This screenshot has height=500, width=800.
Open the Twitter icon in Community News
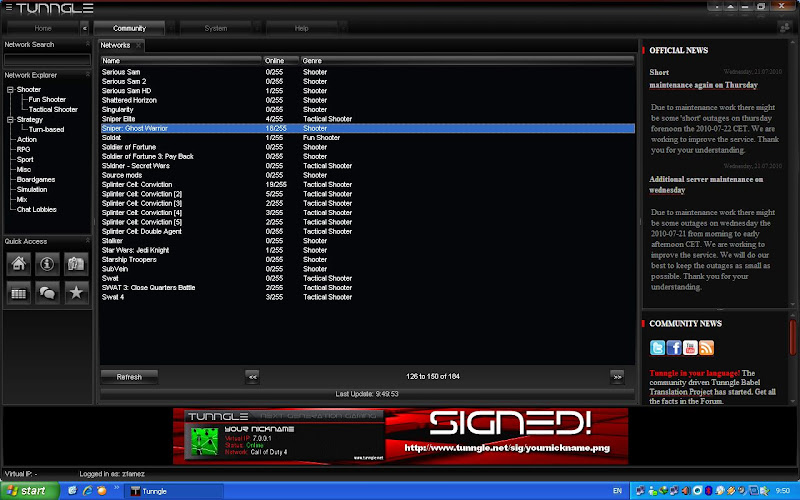tap(657, 347)
